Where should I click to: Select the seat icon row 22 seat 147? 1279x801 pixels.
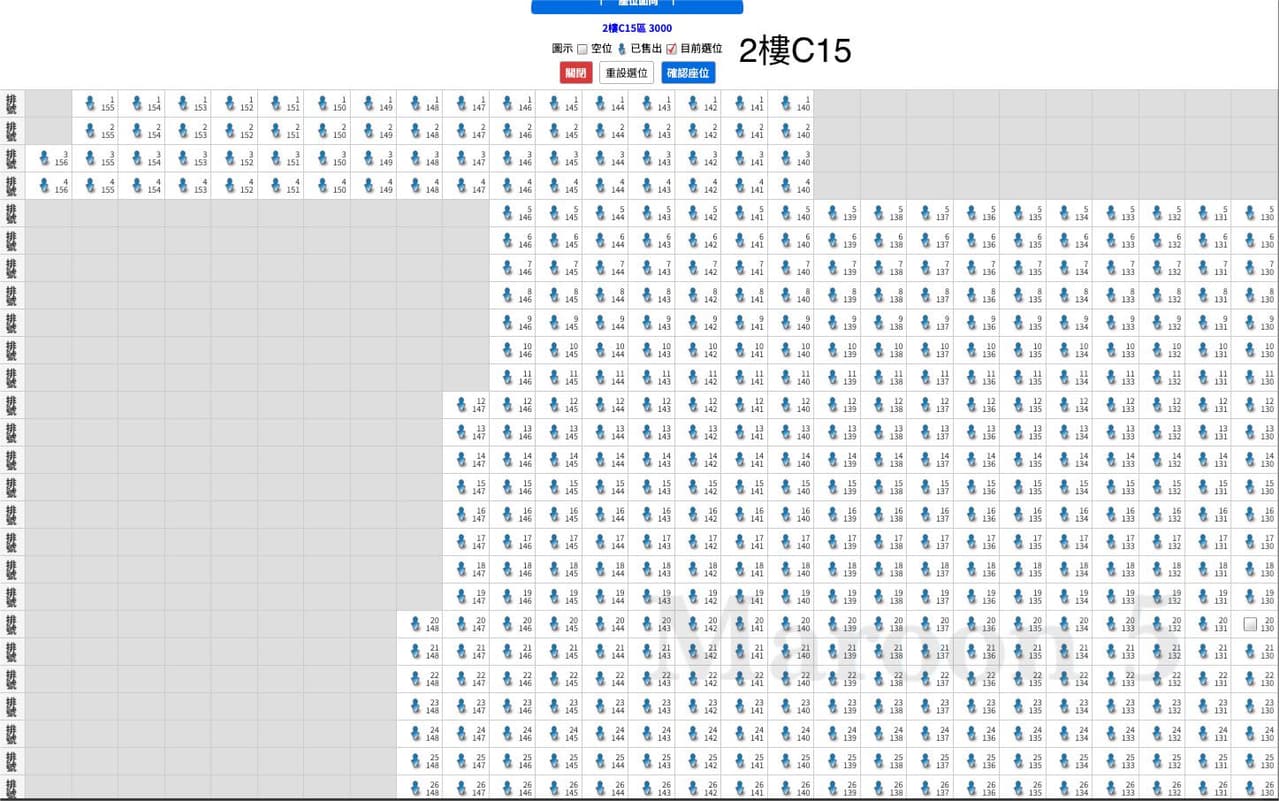tap(462, 680)
